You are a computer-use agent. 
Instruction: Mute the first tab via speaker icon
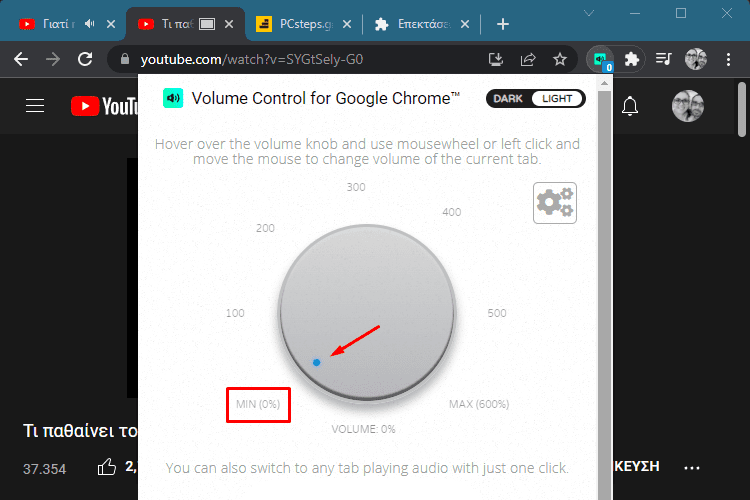pyautogui.click(x=89, y=23)
